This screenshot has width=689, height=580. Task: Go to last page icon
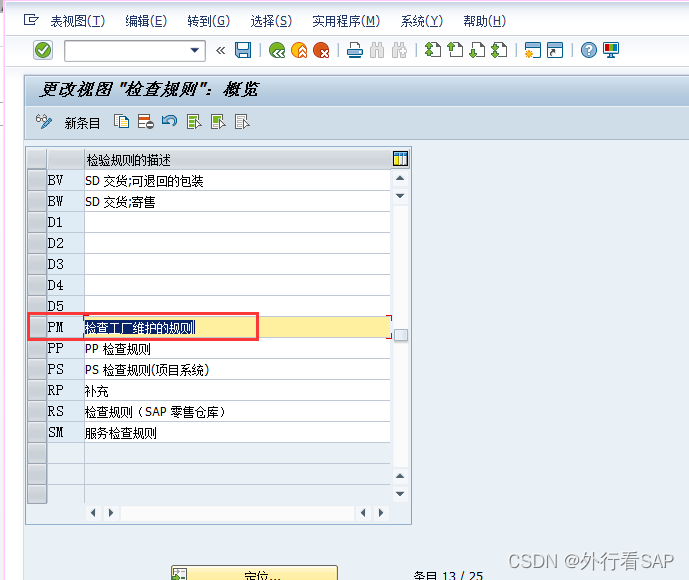(499, 50)
